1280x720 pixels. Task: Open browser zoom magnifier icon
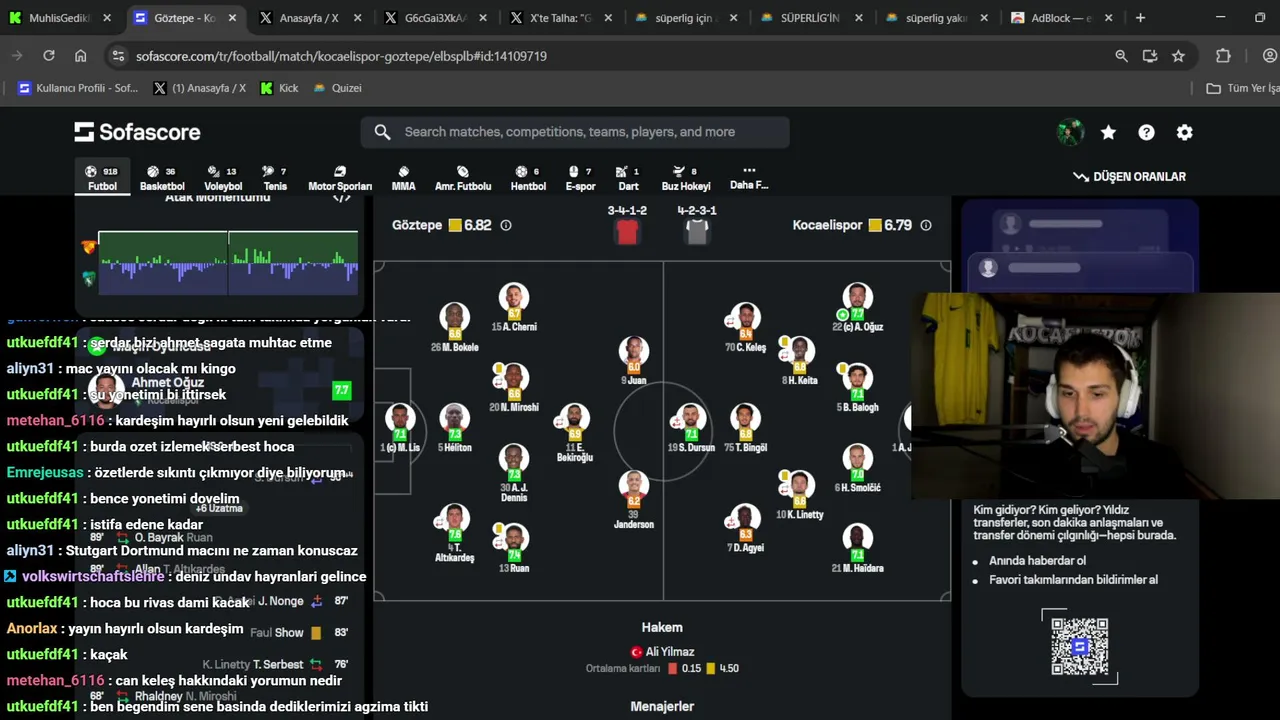click(x=1121, y=56)
